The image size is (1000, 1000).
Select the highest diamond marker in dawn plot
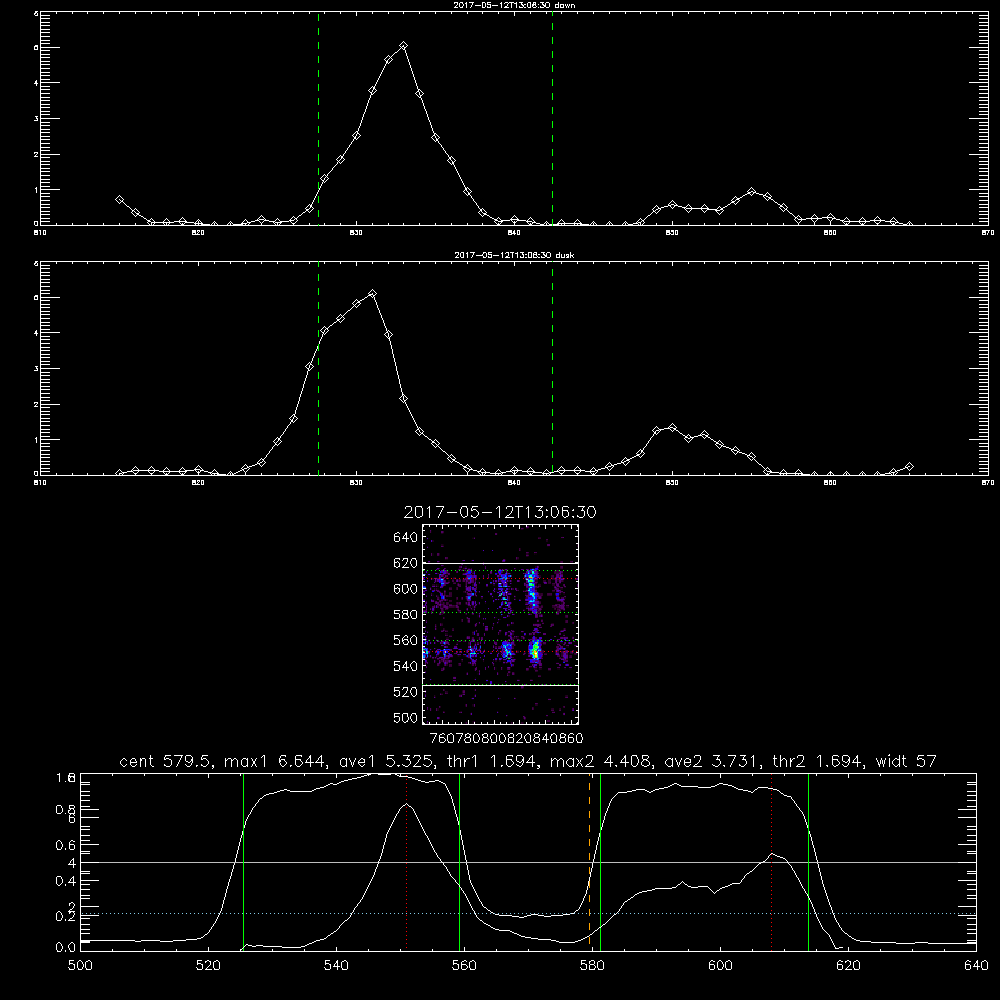(403, 46)
